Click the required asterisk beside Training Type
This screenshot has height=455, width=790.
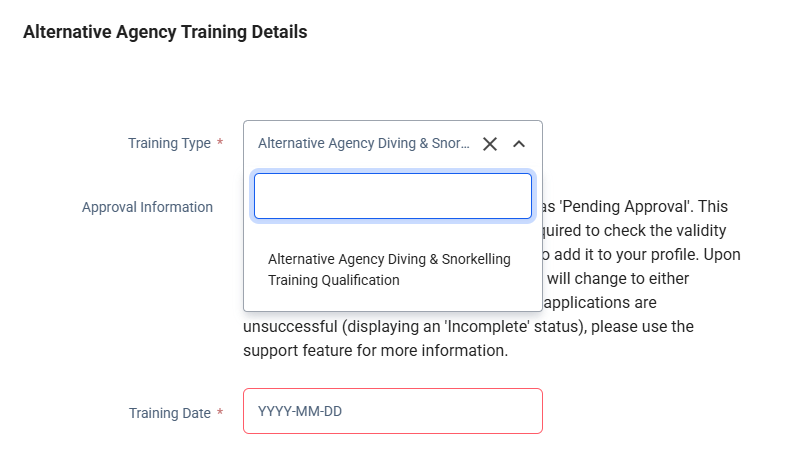(x=220, y=143)
